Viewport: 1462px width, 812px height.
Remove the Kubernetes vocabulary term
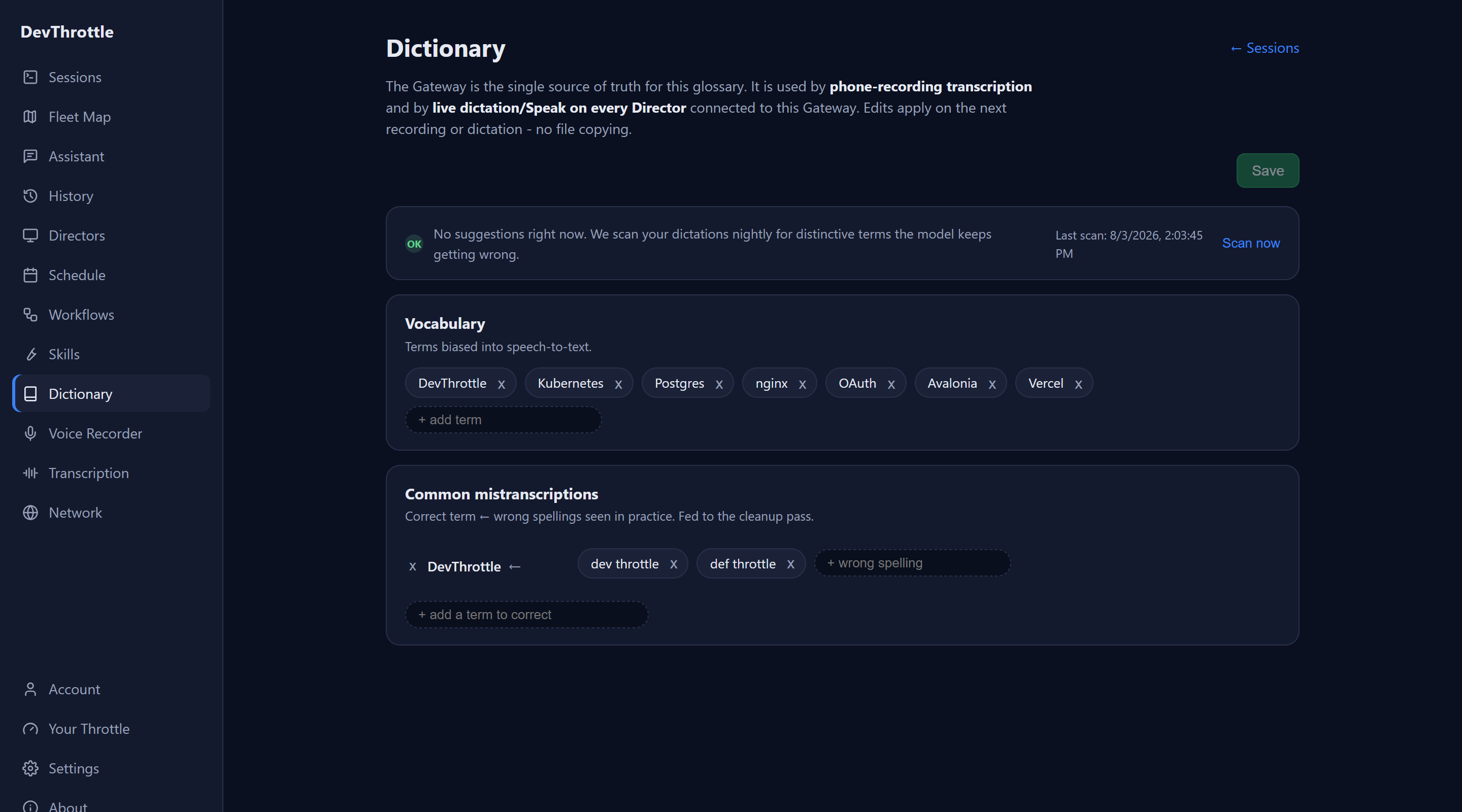point(618,384)
